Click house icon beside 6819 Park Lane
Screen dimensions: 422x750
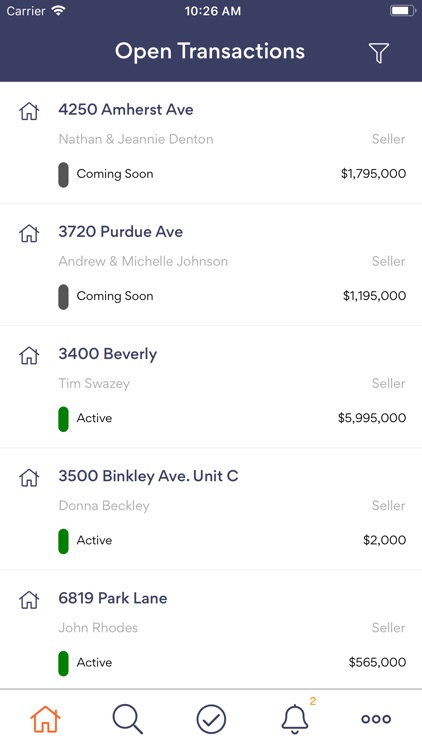click(x=29, y=599)
